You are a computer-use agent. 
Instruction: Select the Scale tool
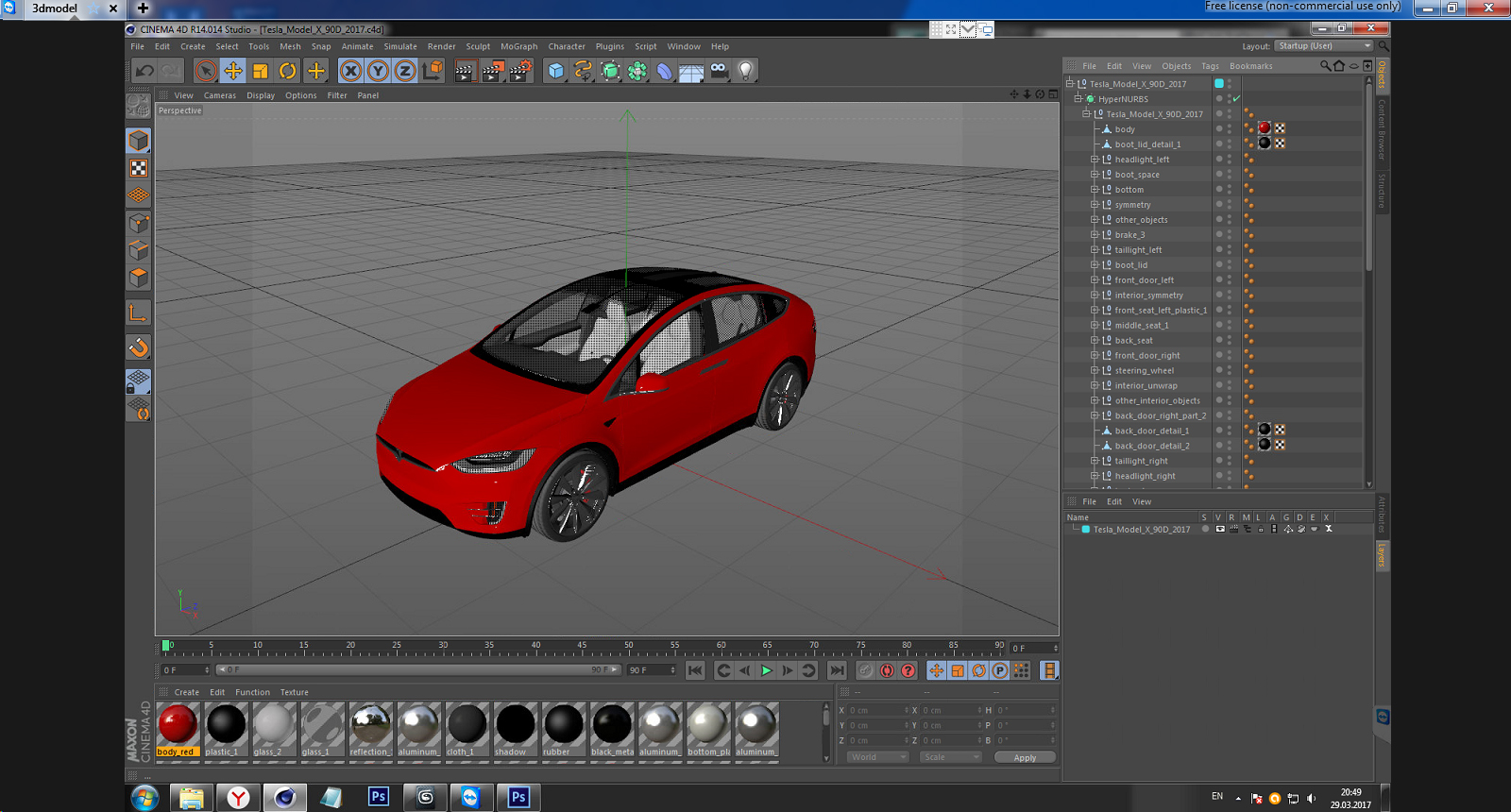click(x=261, y=71)
